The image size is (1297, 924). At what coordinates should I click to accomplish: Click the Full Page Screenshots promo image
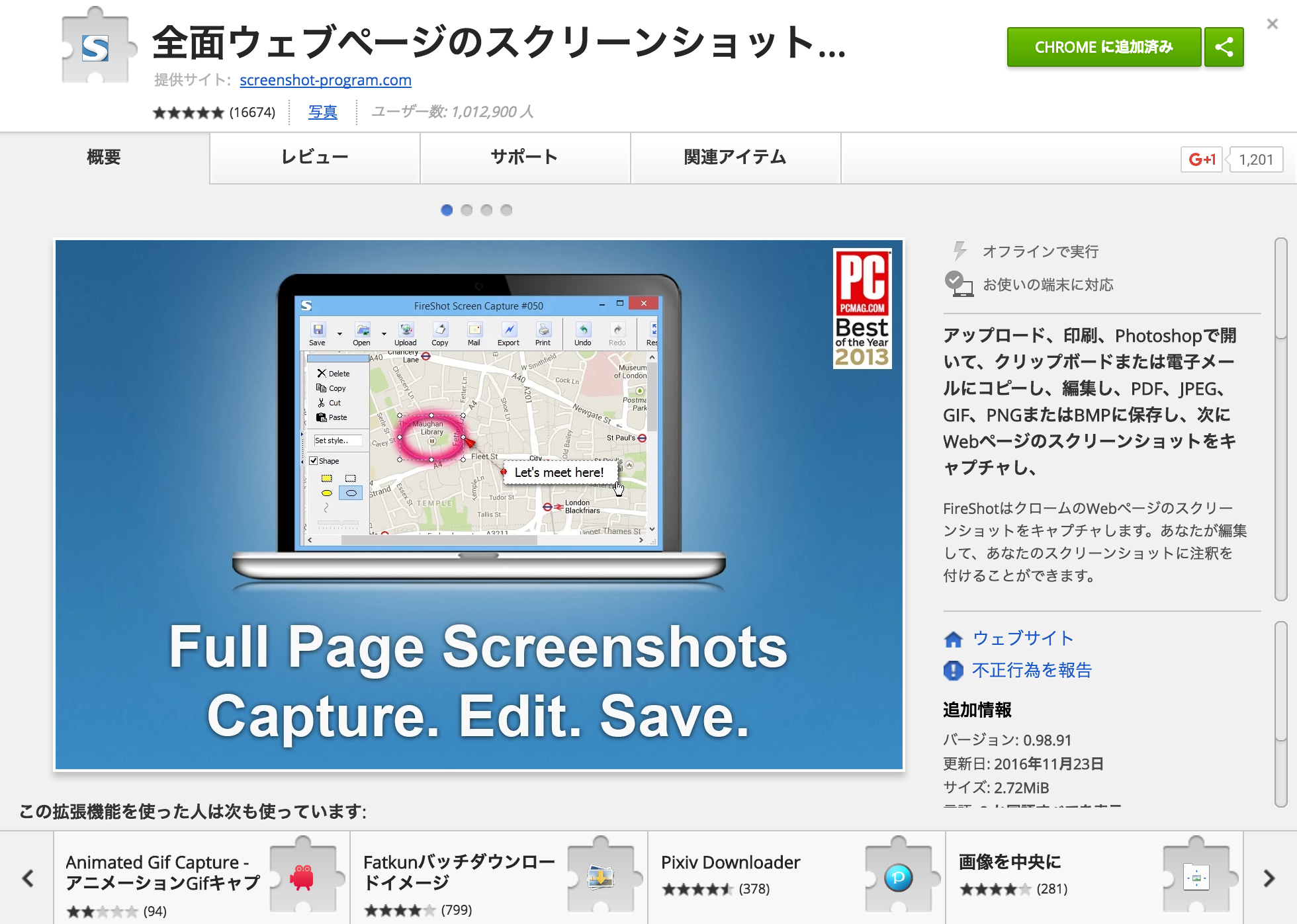click(x=479, y=505)
